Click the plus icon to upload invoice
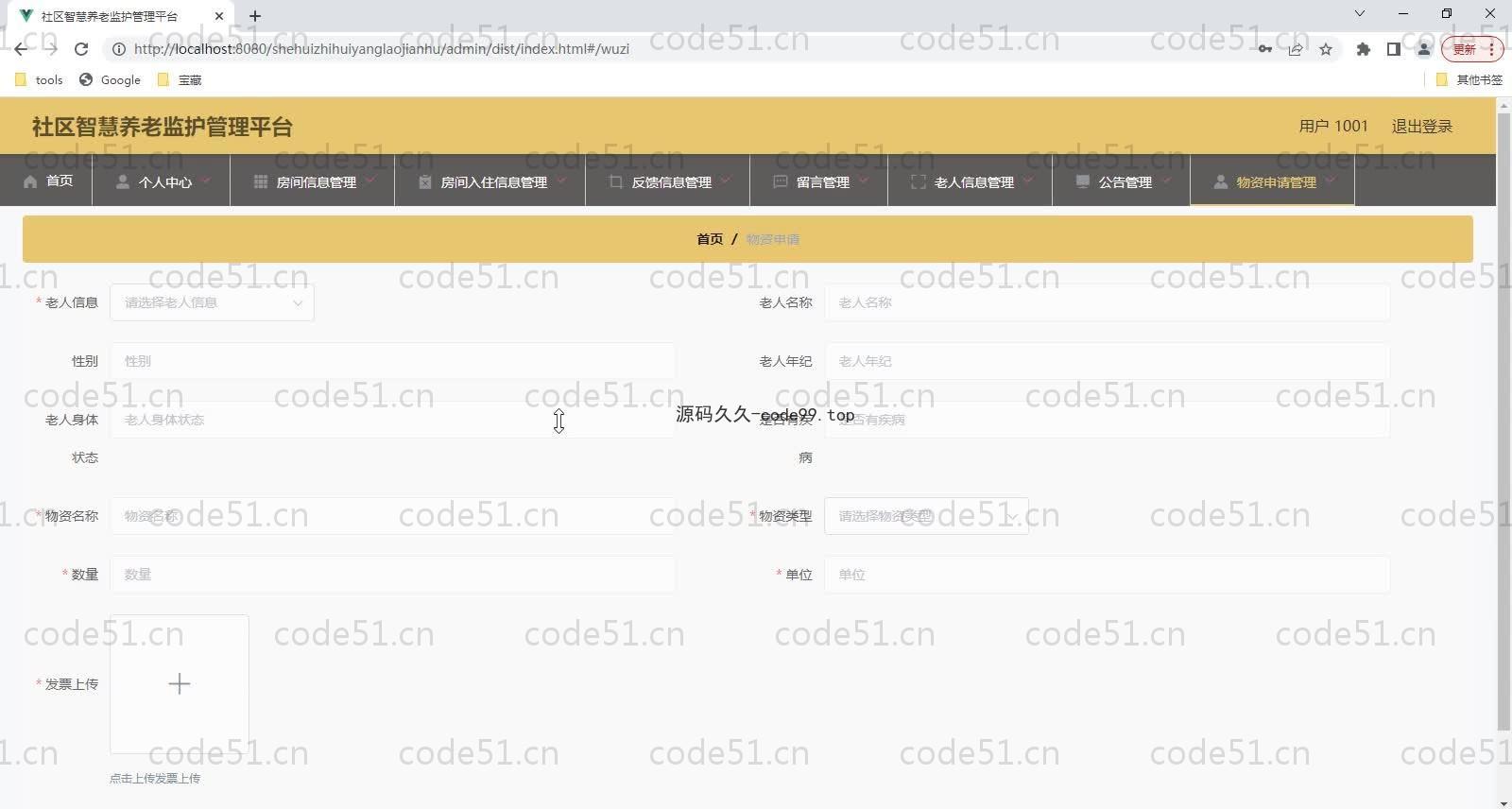The height and width of the screenshot is (809, 1512). [180, 684]
